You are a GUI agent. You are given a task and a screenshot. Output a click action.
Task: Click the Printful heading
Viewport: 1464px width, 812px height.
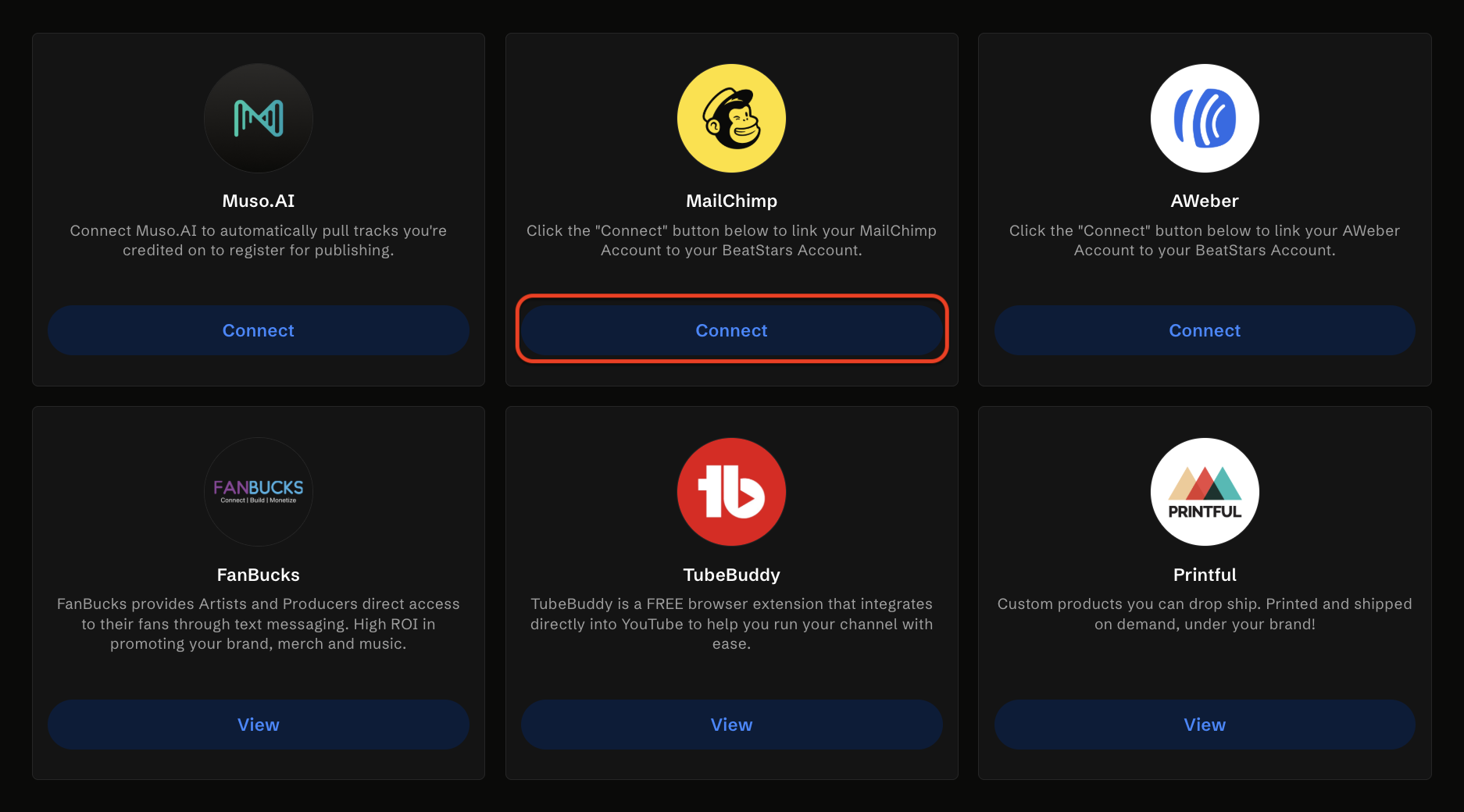(1205, 575)
